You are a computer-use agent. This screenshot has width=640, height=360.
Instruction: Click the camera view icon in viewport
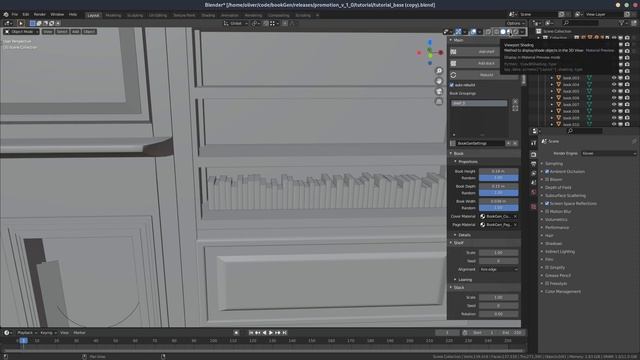pyautogui.click(x=439, y=91)
